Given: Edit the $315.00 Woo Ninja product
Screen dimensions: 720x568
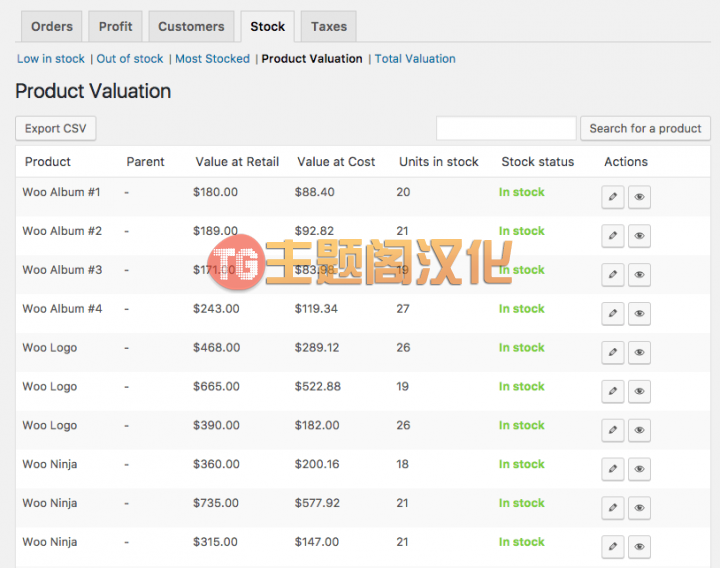Looking at the screenshot, I should [x=613, y=547].
